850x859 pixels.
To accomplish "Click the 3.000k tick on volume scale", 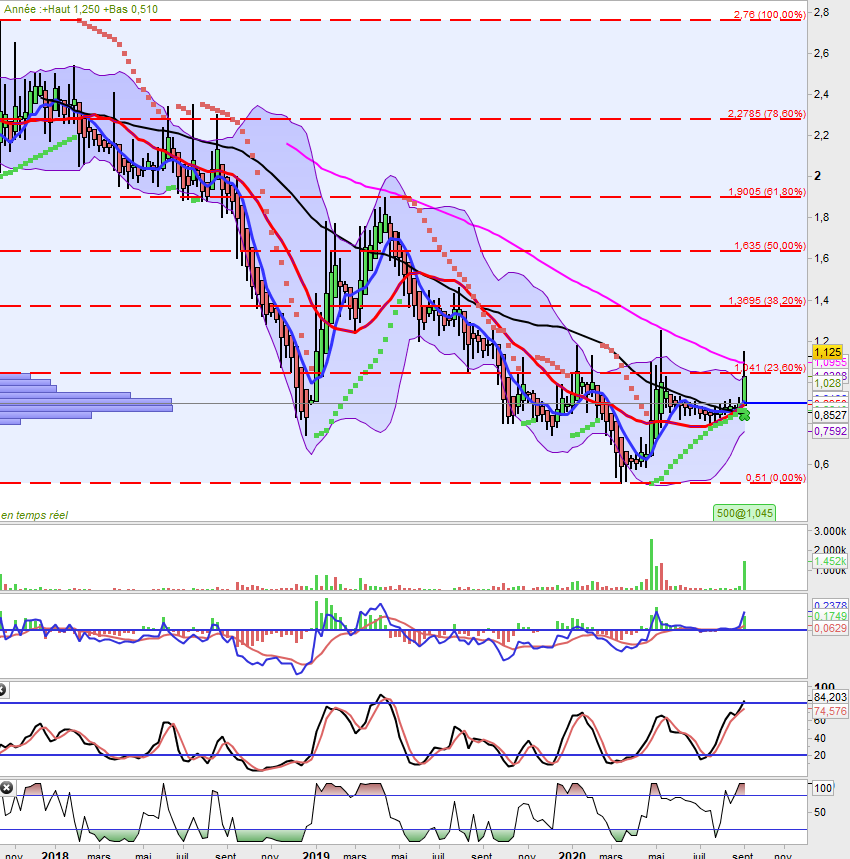I will [830, 531].
